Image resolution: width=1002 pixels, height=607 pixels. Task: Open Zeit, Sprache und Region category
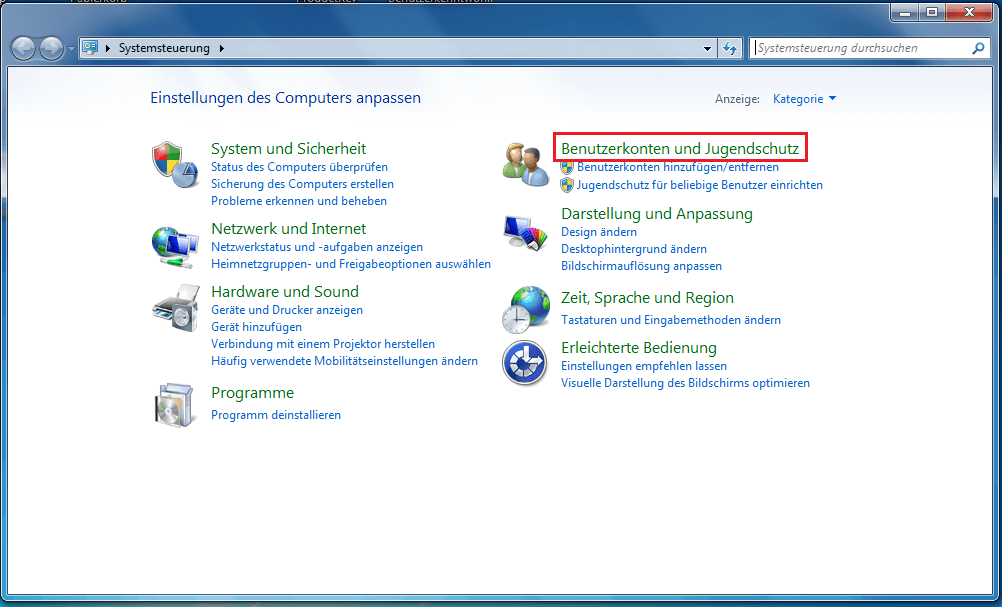click(647, 298)
